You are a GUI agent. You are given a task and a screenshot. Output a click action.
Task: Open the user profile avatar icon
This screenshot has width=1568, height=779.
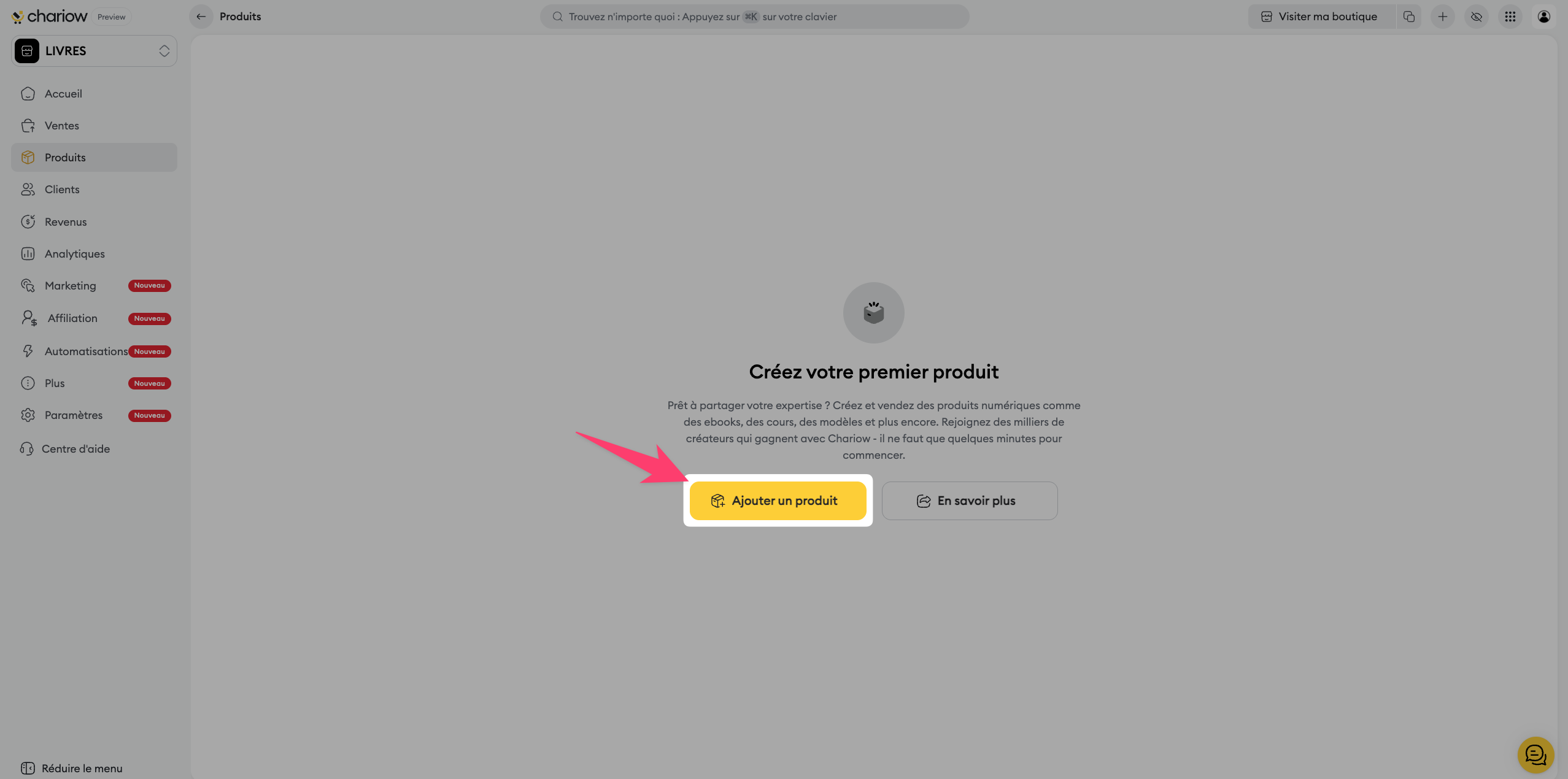(x=1544, y=17)
